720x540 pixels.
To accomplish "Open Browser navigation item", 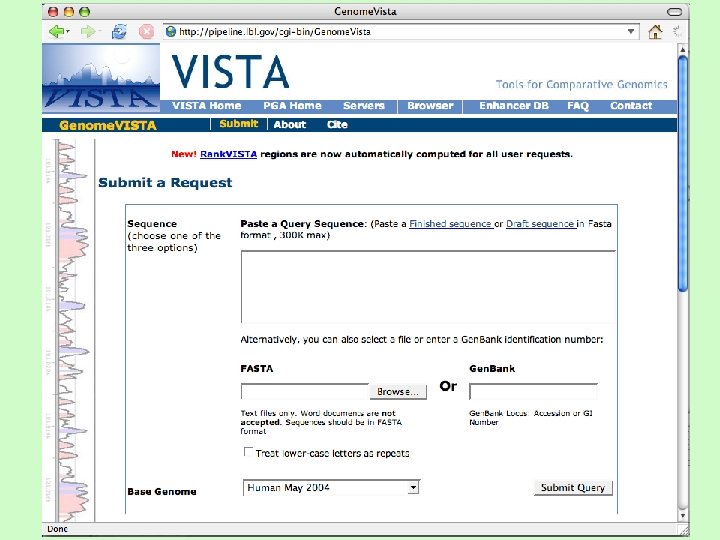I will (430, 106).
